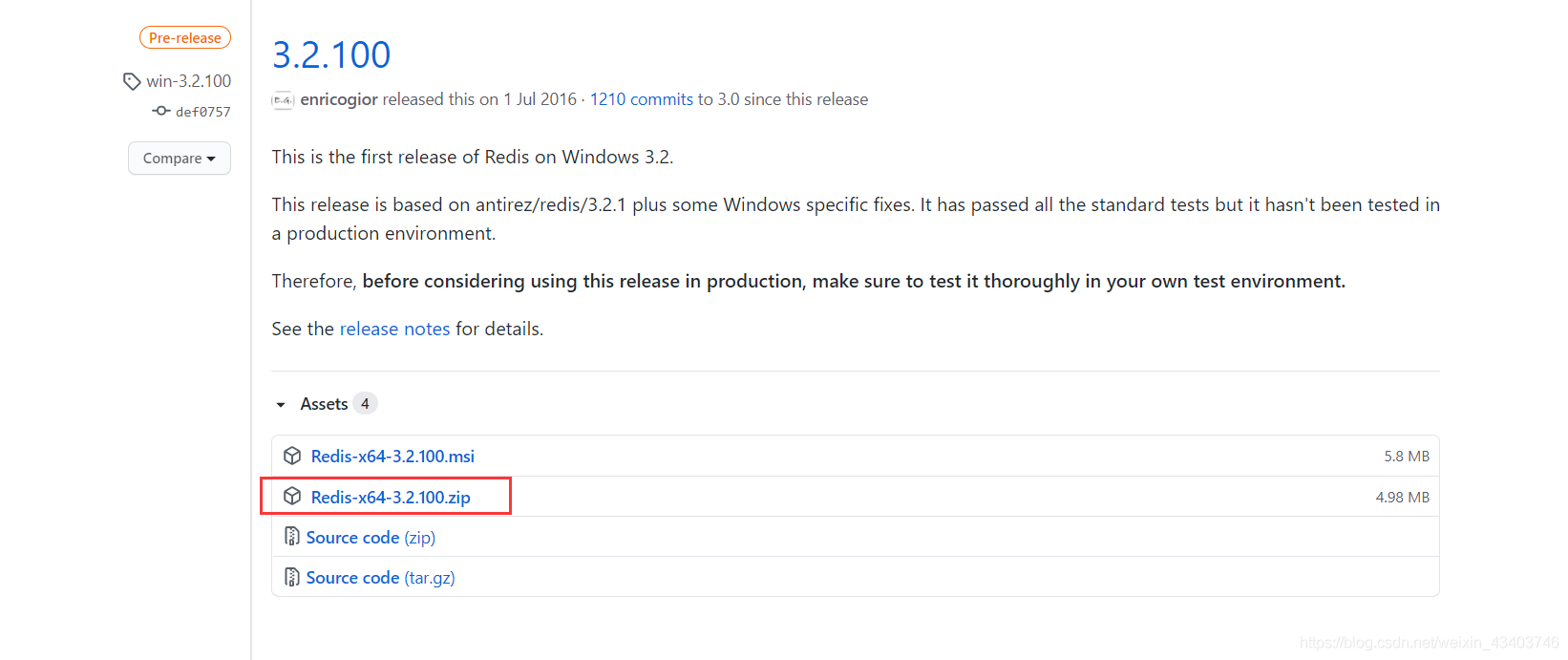
Task: Download Redis-x64-3.2.100.zip
Action: 391,498
